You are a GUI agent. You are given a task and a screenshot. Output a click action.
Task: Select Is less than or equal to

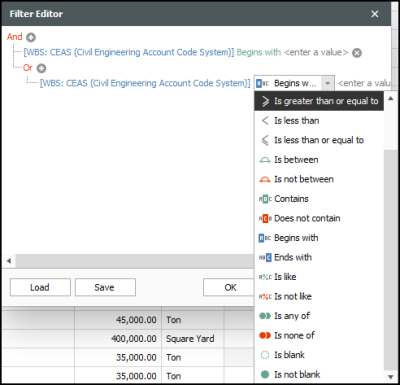[x=319, y=140]
